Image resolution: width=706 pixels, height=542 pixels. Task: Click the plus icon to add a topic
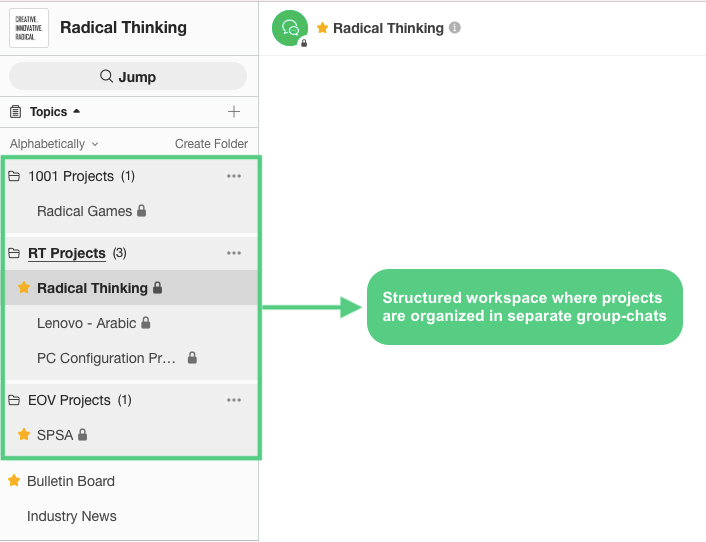click(x=234, y=112)
